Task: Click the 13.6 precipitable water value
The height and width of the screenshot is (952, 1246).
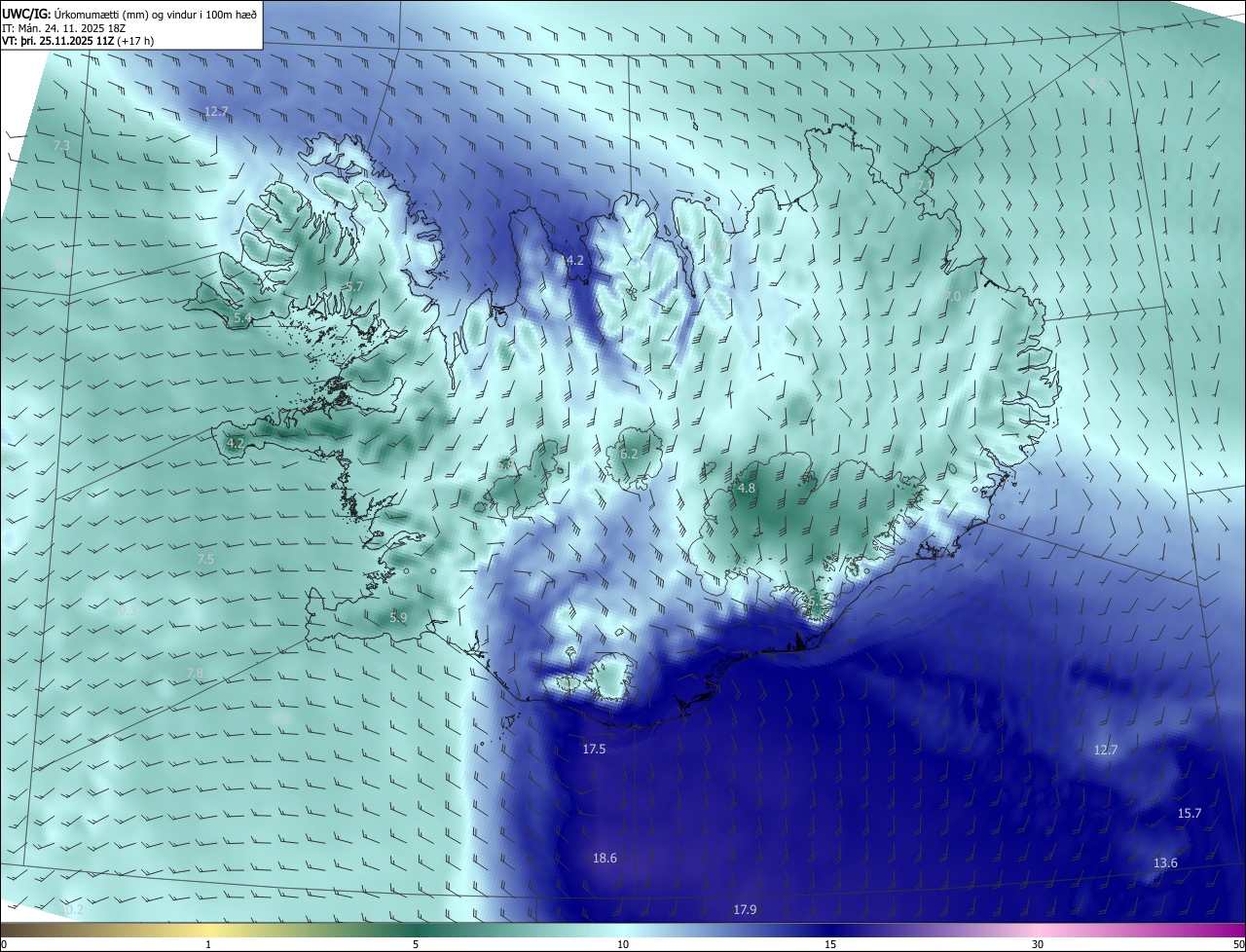Action: (1165, 862)
